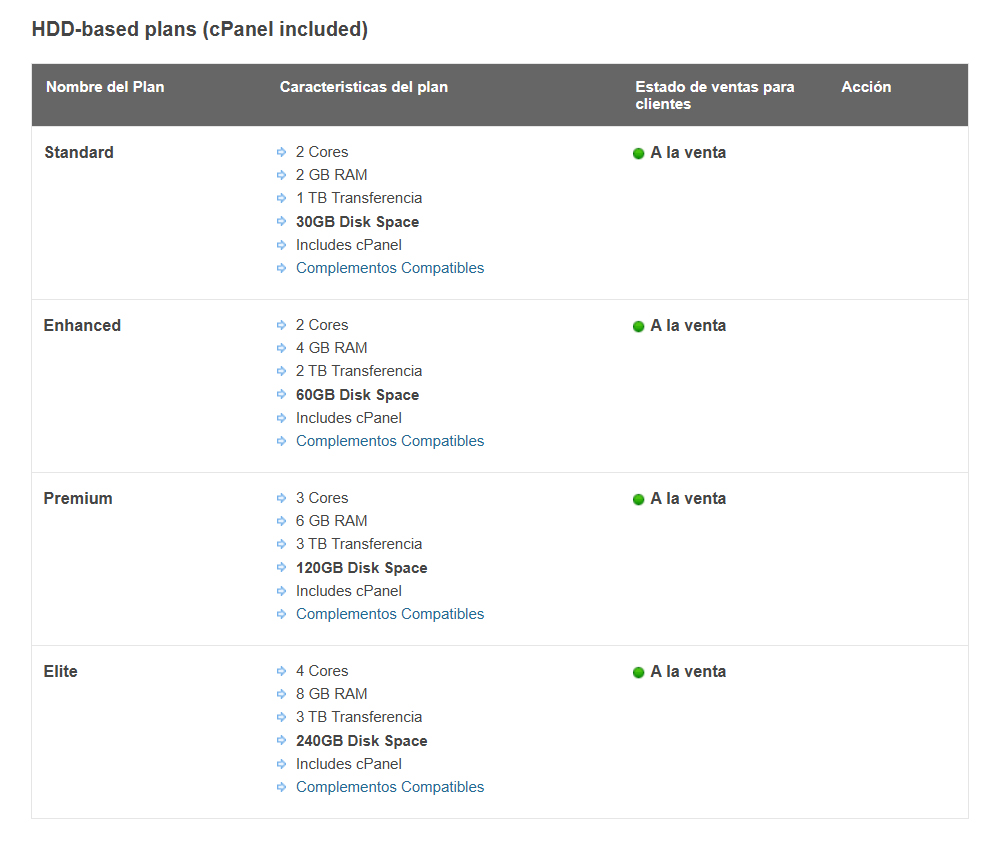
Task: Select the Standard plan name
Action: click(x=79, y=153)
